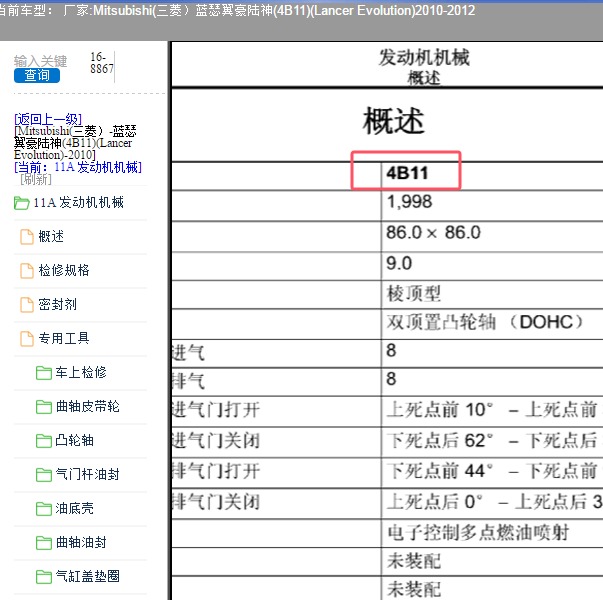603x600 pixels.
Task: Click the 双顶置凸轮轴 (DOHC) cell
Action: (485, 322)
